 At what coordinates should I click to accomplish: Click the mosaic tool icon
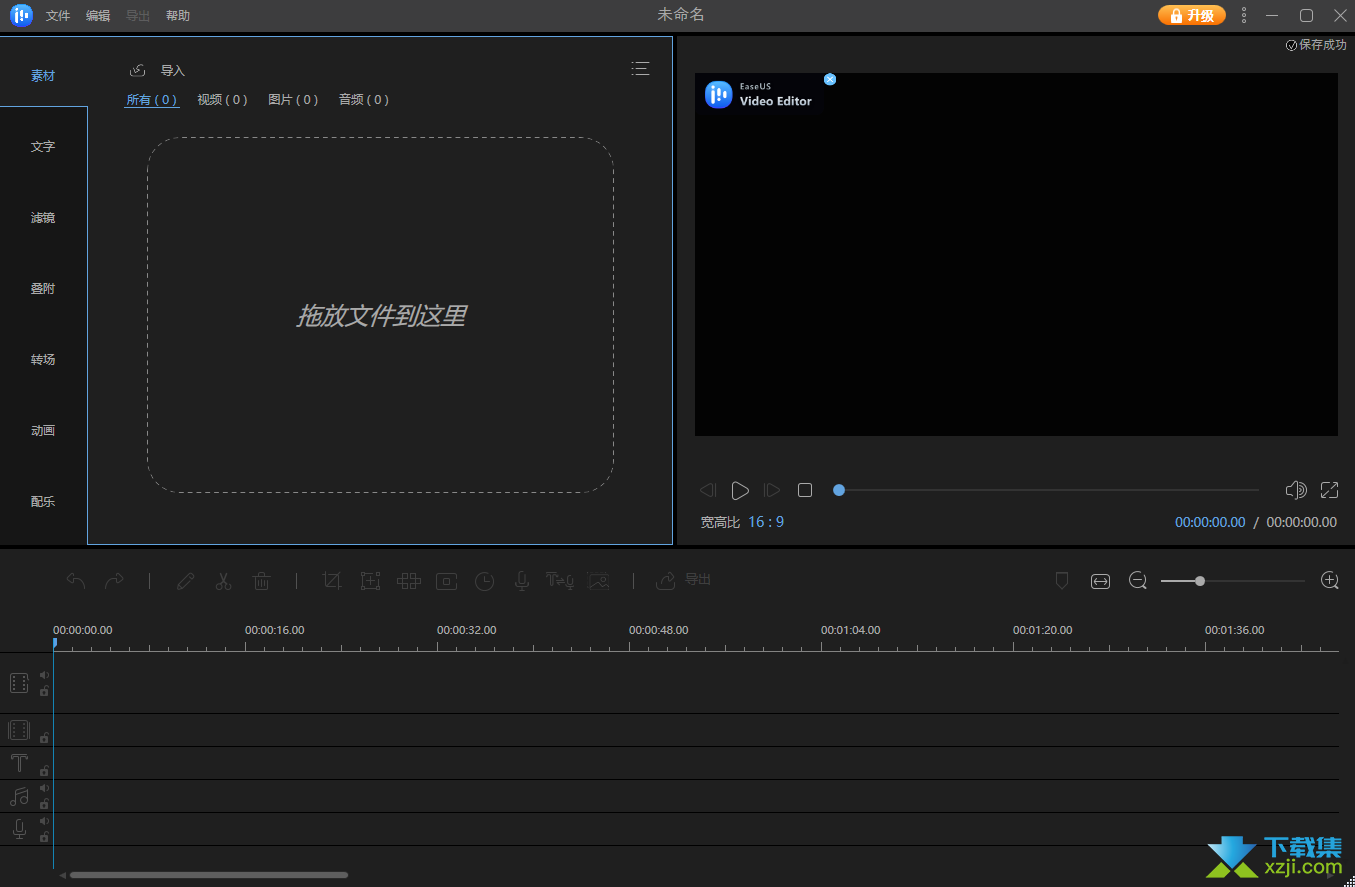tap(408, 581)
